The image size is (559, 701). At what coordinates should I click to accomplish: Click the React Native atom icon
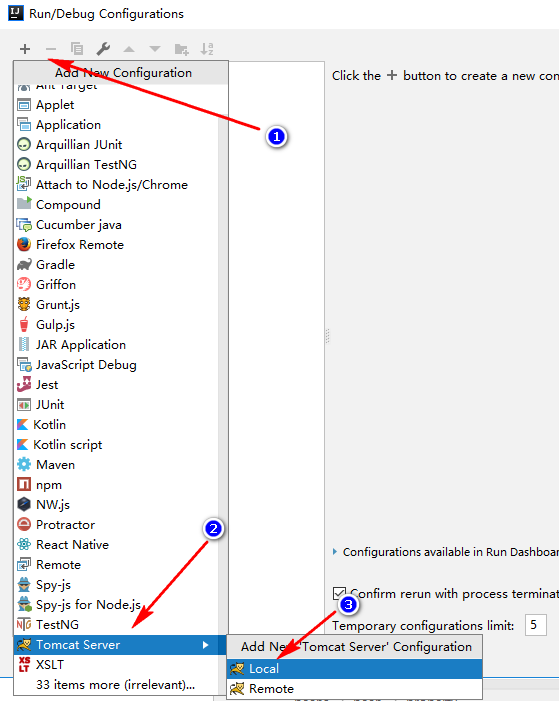[x=24, y=545]
